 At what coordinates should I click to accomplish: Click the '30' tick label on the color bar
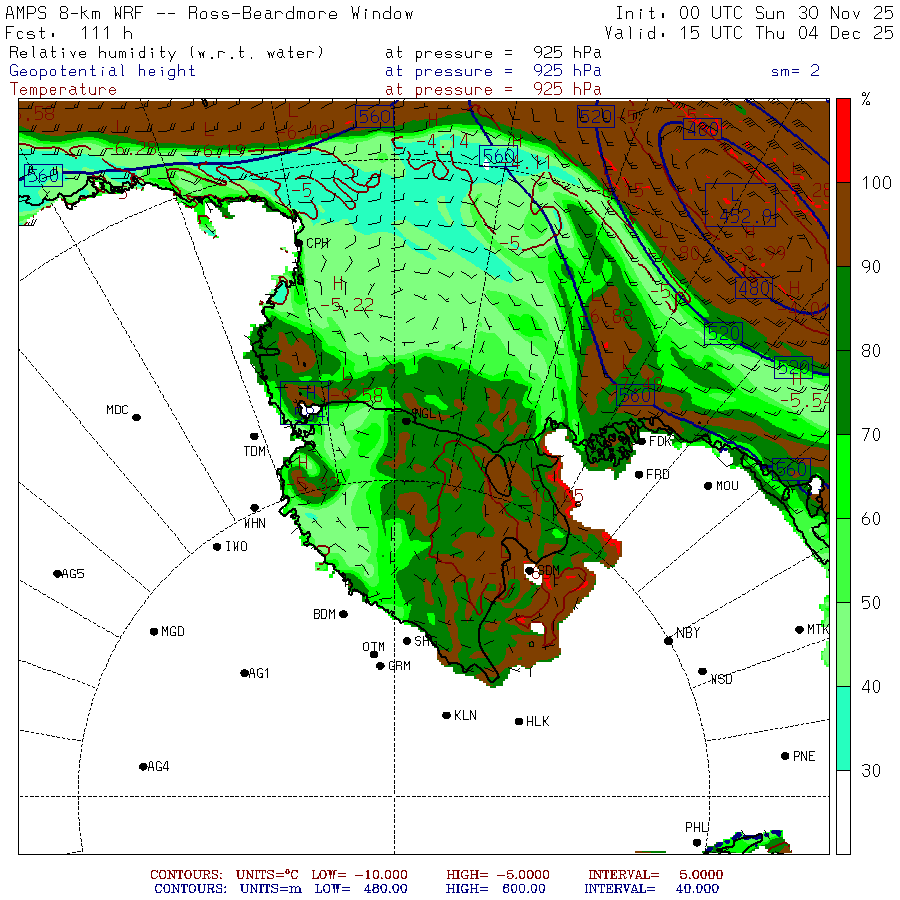(x=871, y=771)
